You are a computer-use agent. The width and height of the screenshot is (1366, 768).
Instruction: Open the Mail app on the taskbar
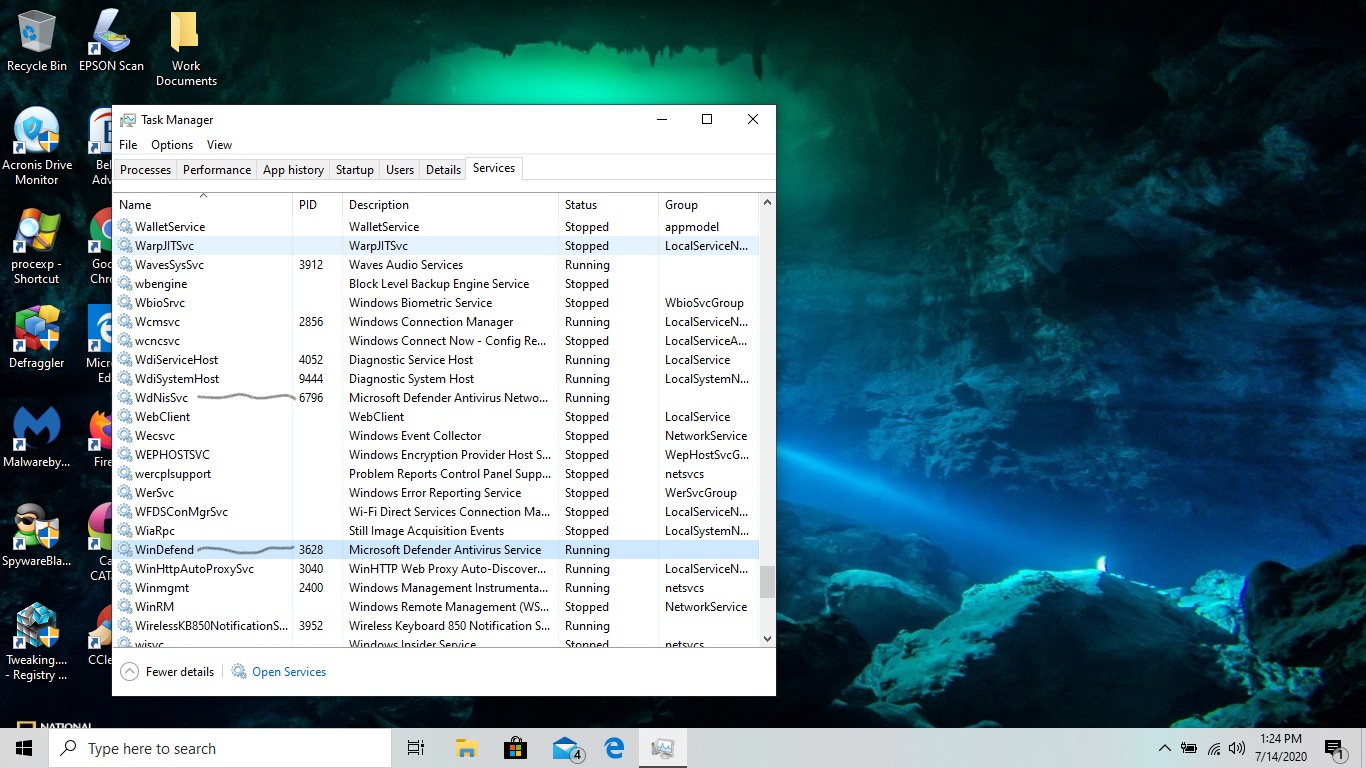click(566, 748)
